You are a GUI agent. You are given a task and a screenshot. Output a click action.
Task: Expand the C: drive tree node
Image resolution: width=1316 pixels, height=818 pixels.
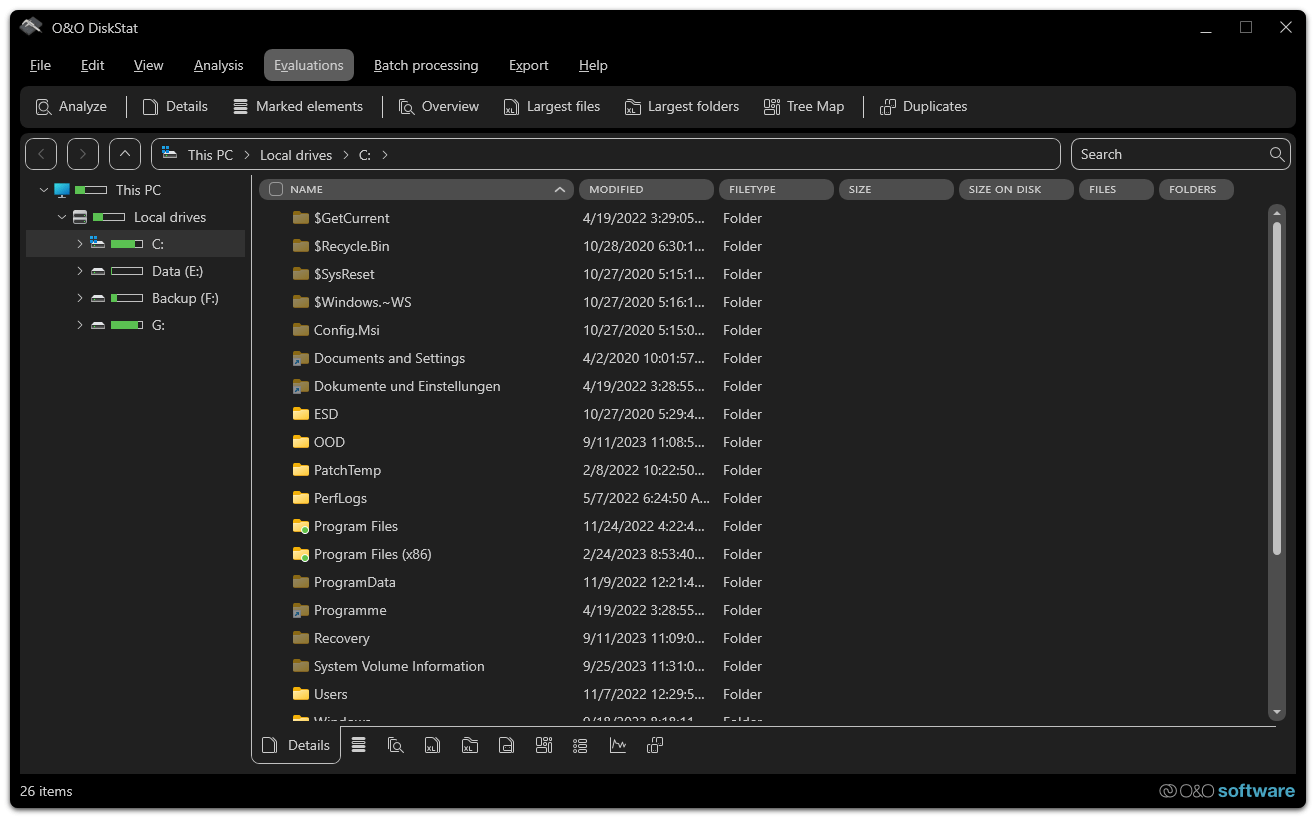pyautogui.click(x=79, y=244)
